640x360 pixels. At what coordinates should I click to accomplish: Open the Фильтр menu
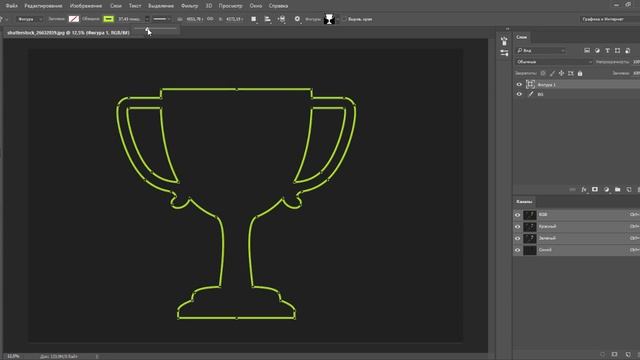[x=189, y=6]
